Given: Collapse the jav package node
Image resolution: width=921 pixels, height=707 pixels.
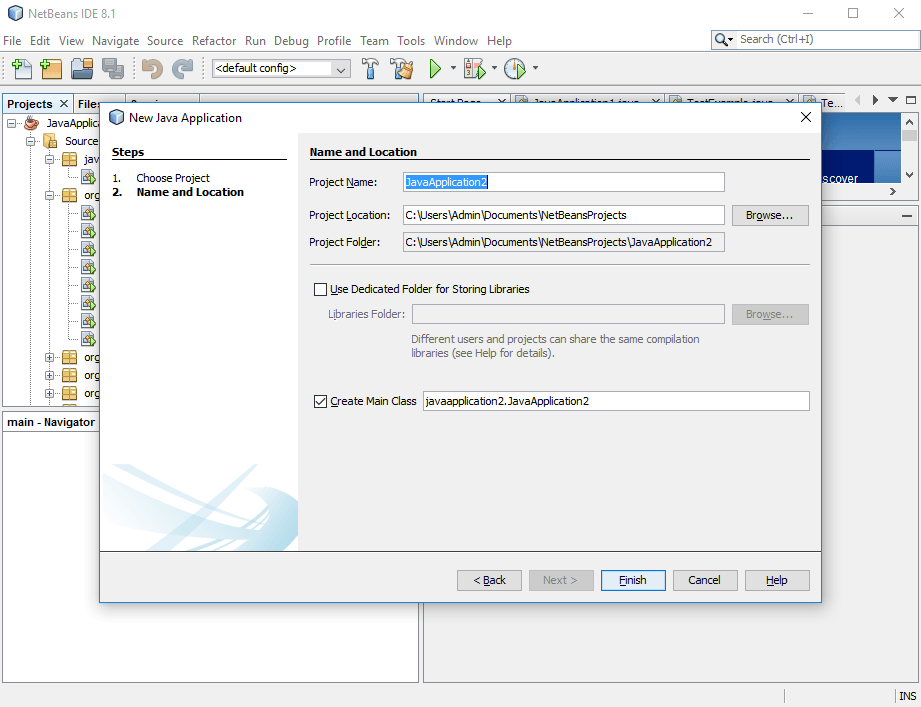Looking at the screenshot, I should pos(49,159).
